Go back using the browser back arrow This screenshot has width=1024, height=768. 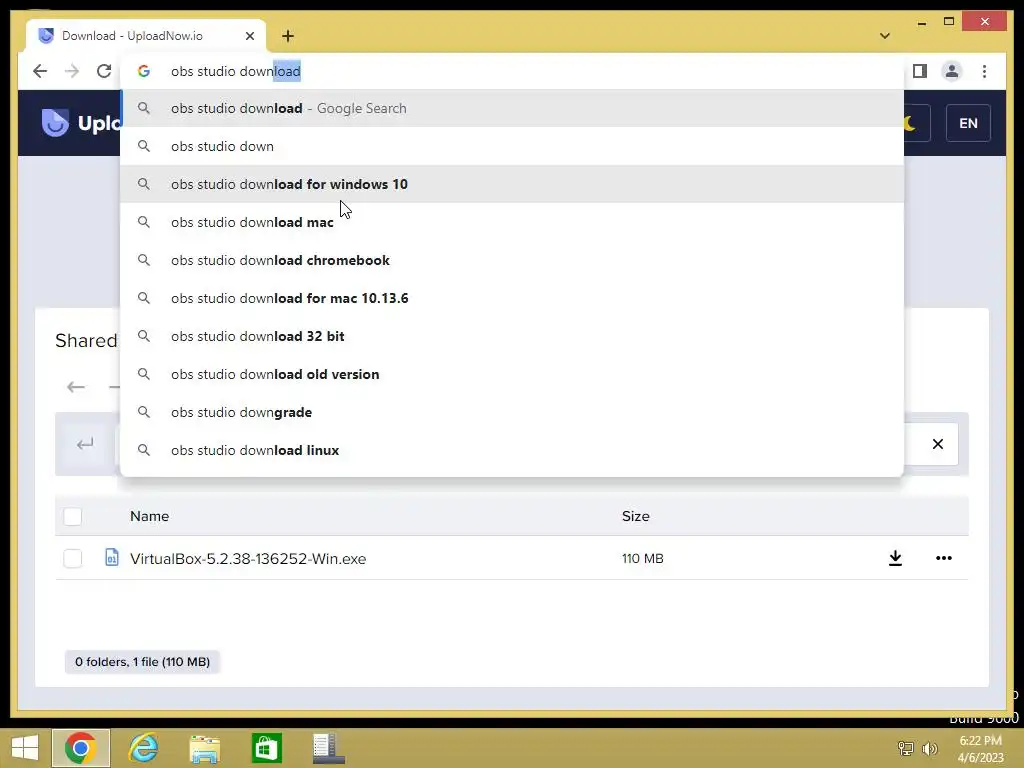click(40, 71)
